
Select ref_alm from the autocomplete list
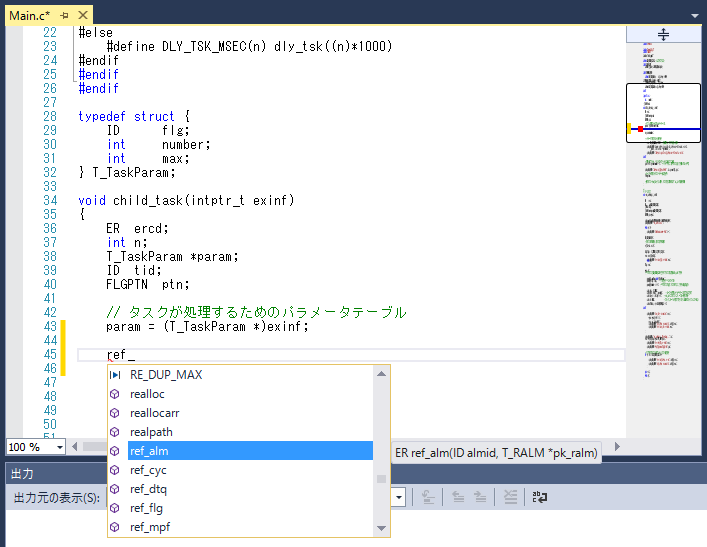point(149,451)
